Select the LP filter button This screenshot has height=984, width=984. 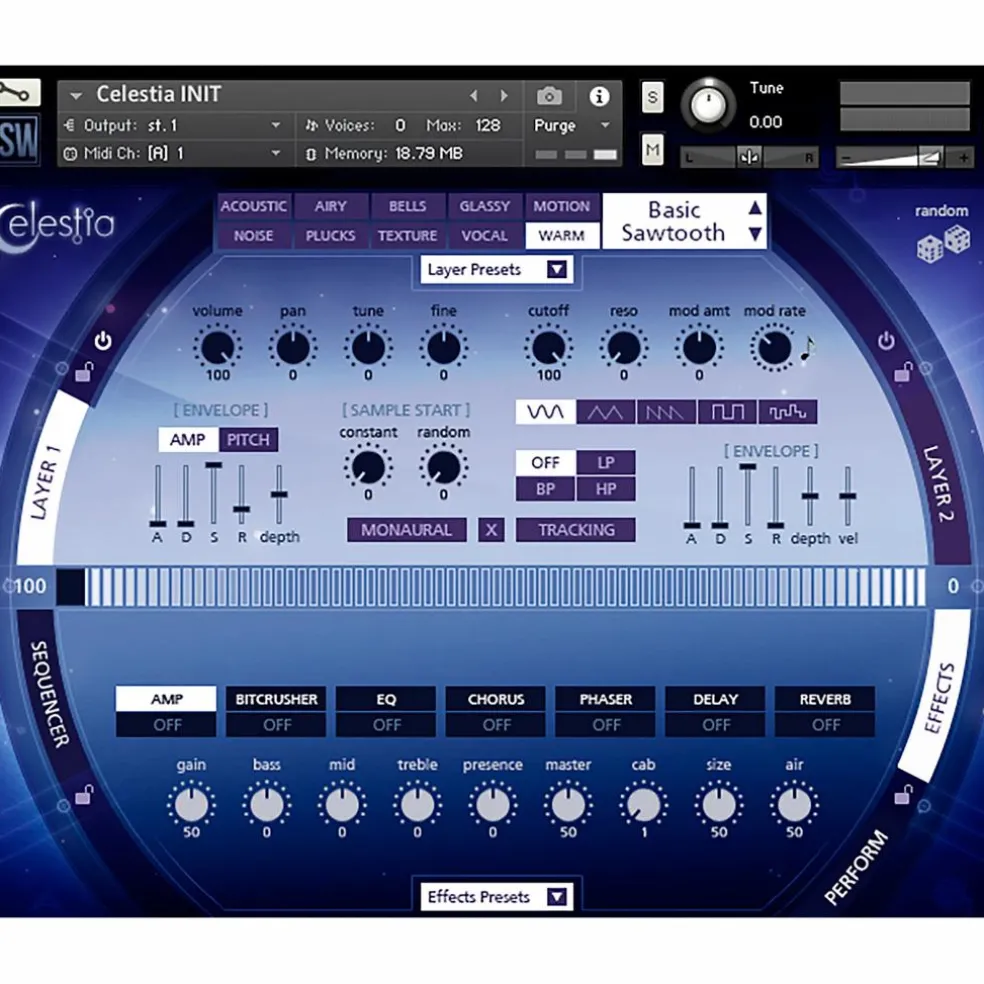(606, 463)
